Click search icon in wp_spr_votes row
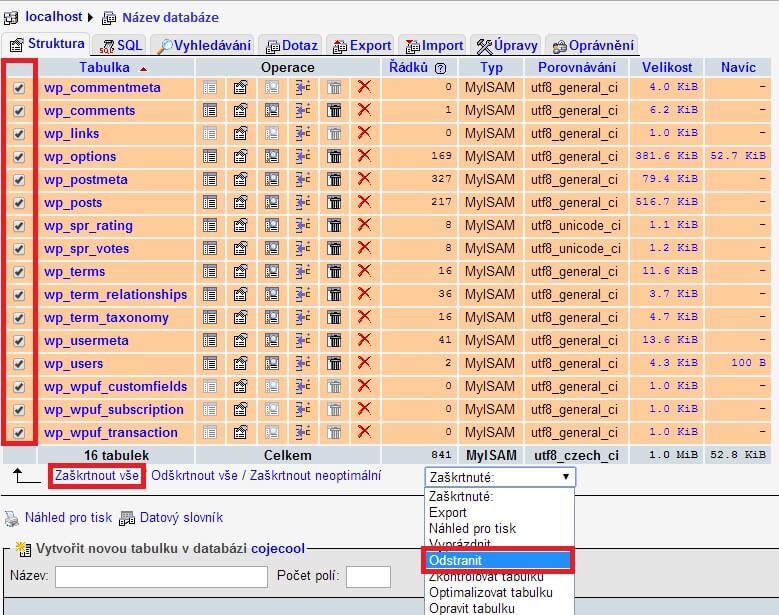The image size is (779, 615). point(272,248)
